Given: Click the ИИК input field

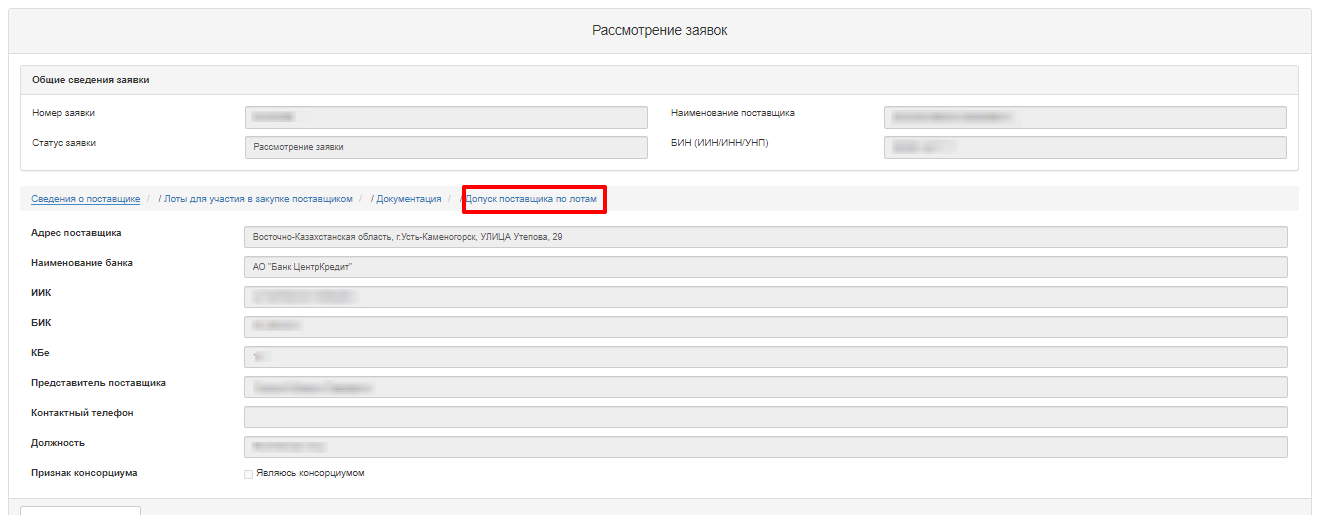Looking at the screenshot, I should 765,297.
